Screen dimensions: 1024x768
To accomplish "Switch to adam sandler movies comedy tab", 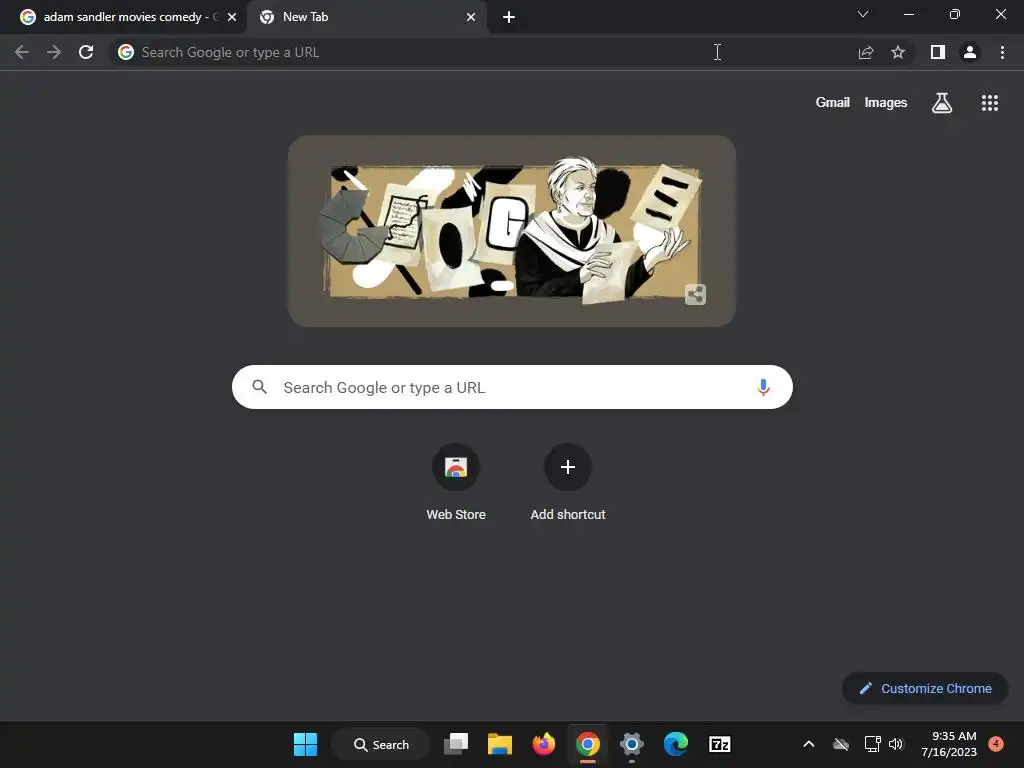I will tap(123, 17).
